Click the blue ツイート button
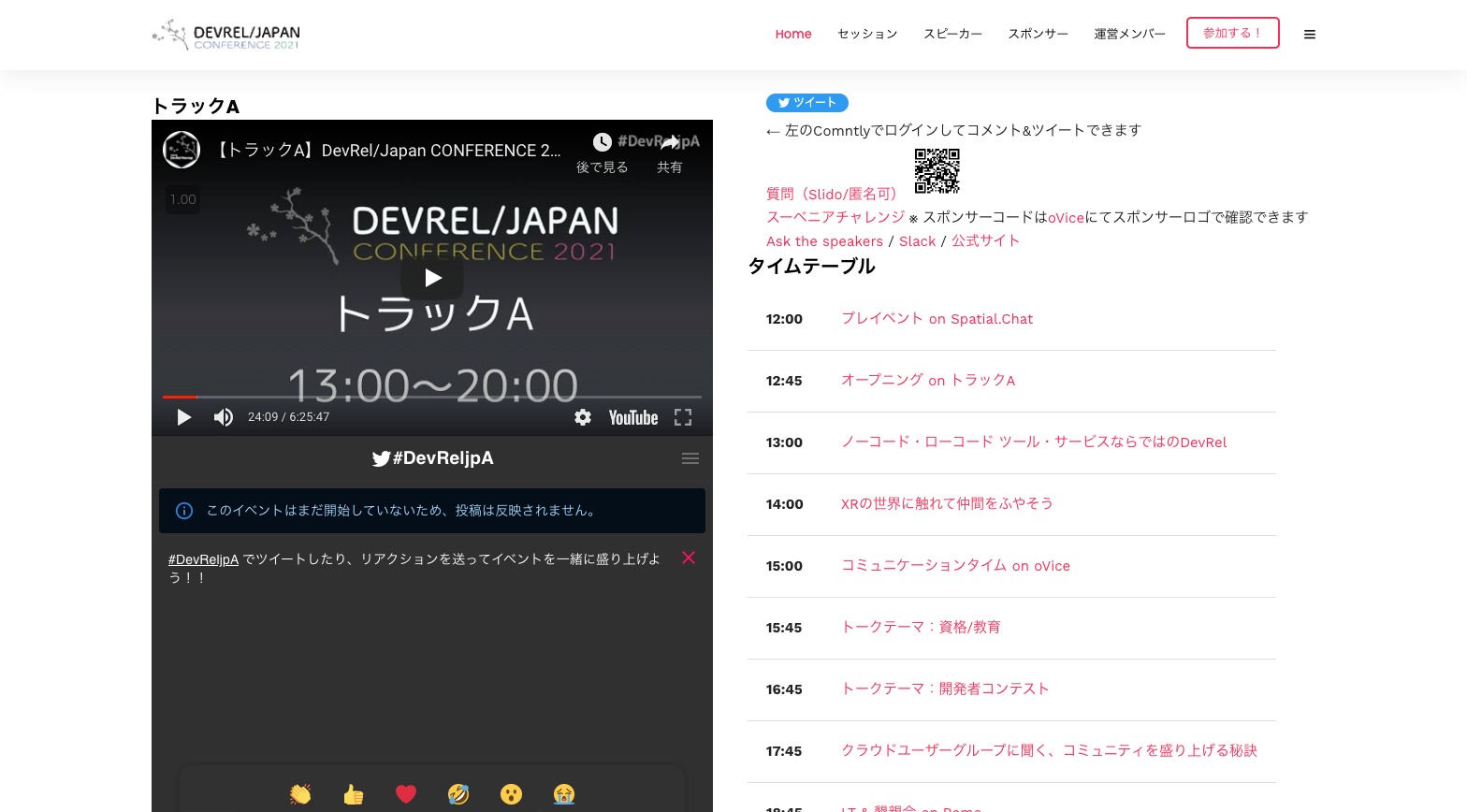Image resolution: width=1467 pixels, height=812 pixels. (x=806, y=103)
